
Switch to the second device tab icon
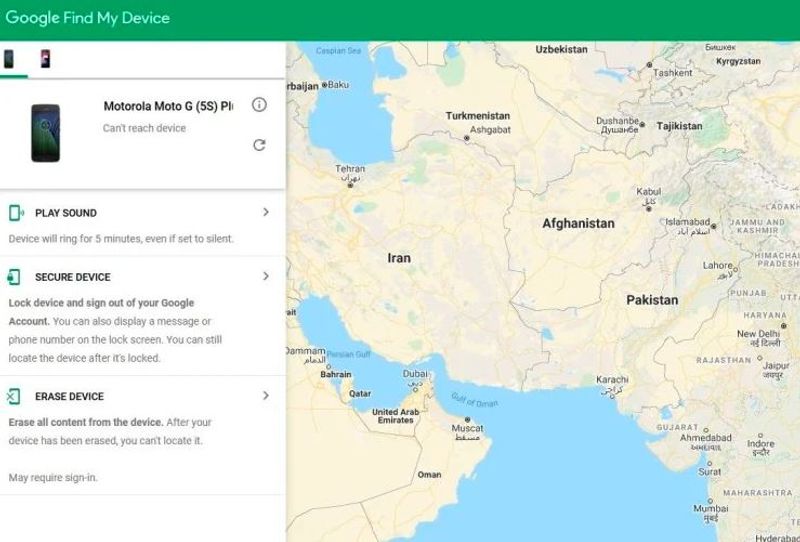[x=45, y=59]
